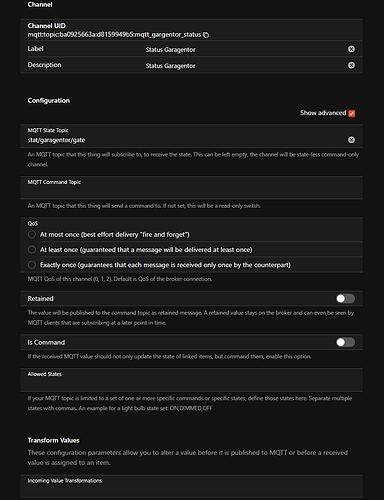Select At most once QoS option
The width and height of the screenshot is (384, 500).
click(x=32, y=235)
